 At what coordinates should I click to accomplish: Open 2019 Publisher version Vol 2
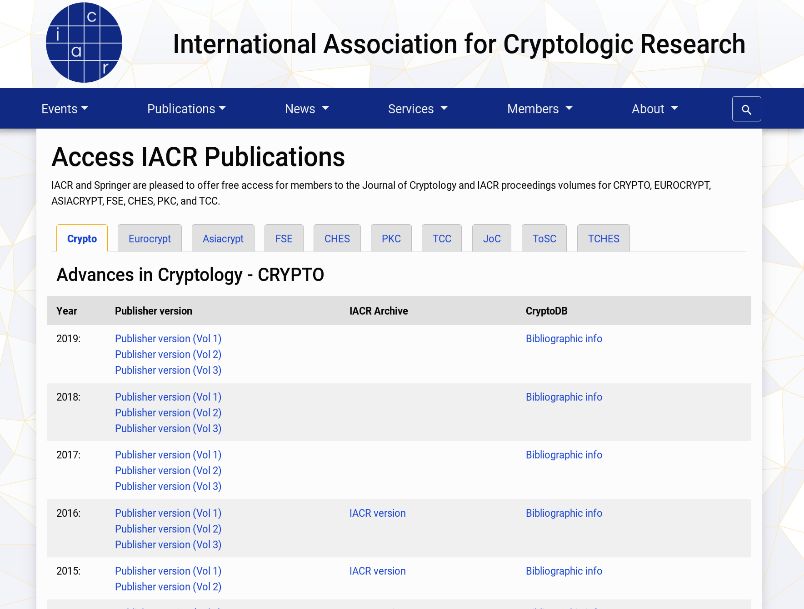click(x=168, y=354)
